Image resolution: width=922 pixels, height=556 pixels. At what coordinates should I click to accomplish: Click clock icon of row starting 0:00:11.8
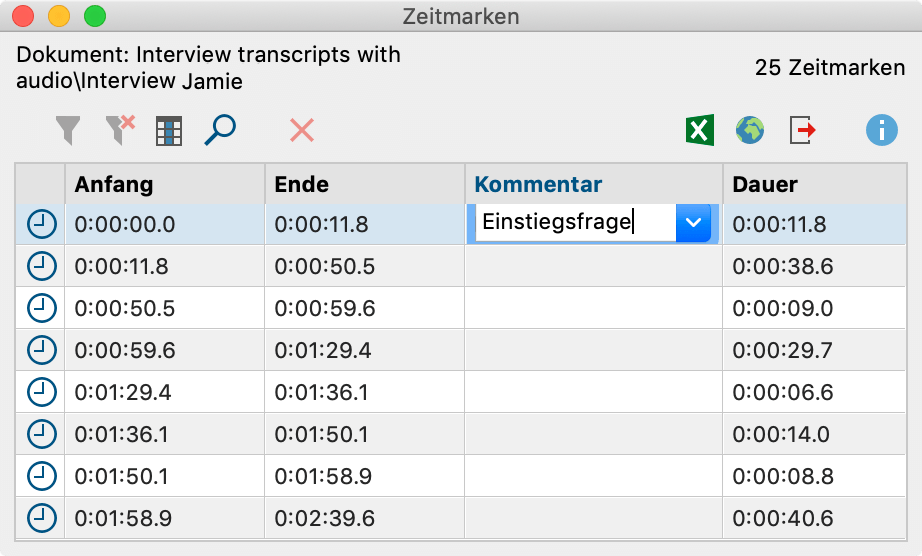(42, 266)
